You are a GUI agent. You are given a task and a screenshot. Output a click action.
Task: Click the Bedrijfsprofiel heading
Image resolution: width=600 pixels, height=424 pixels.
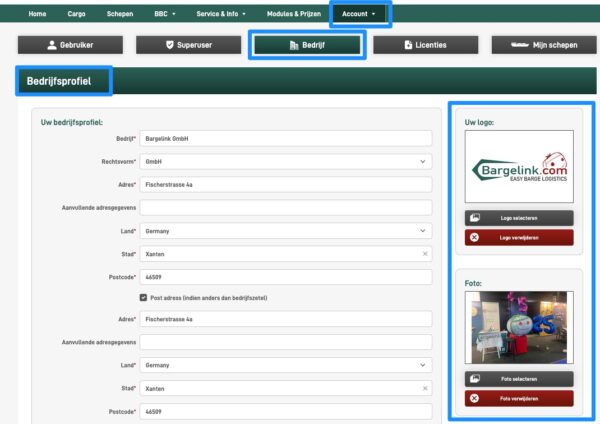pyautogui.click(x=59, y=81)
